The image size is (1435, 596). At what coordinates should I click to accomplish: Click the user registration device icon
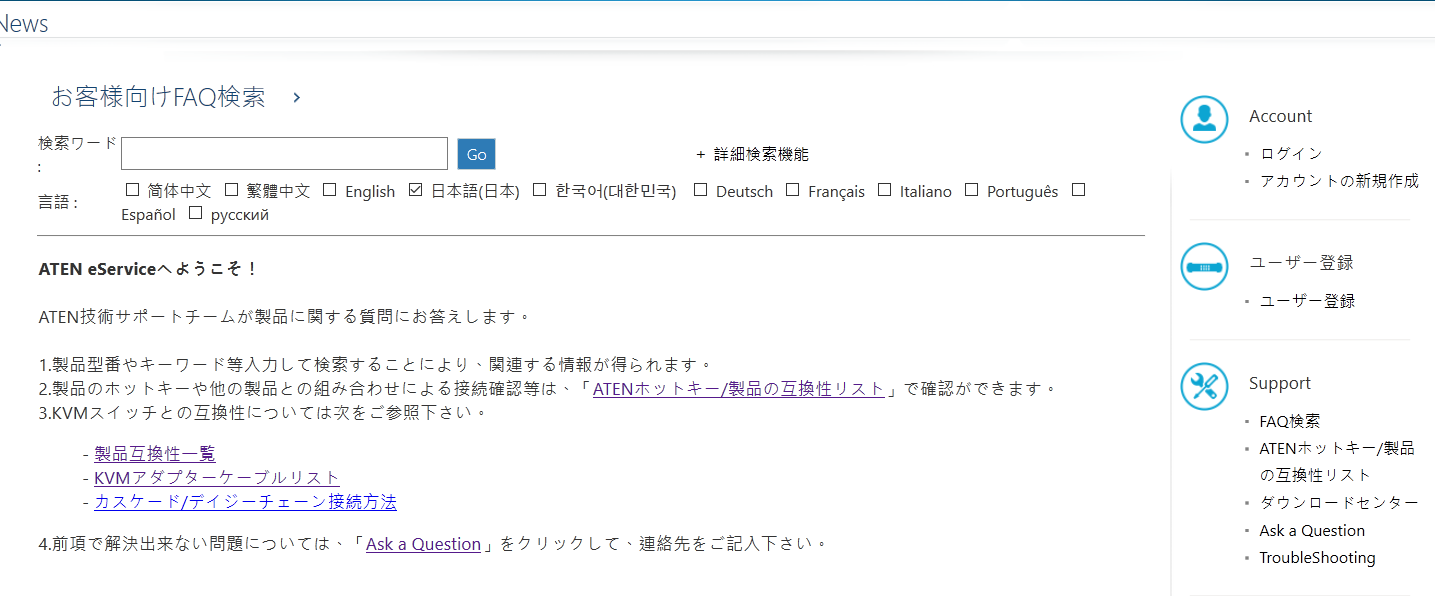coord(1204,267)
